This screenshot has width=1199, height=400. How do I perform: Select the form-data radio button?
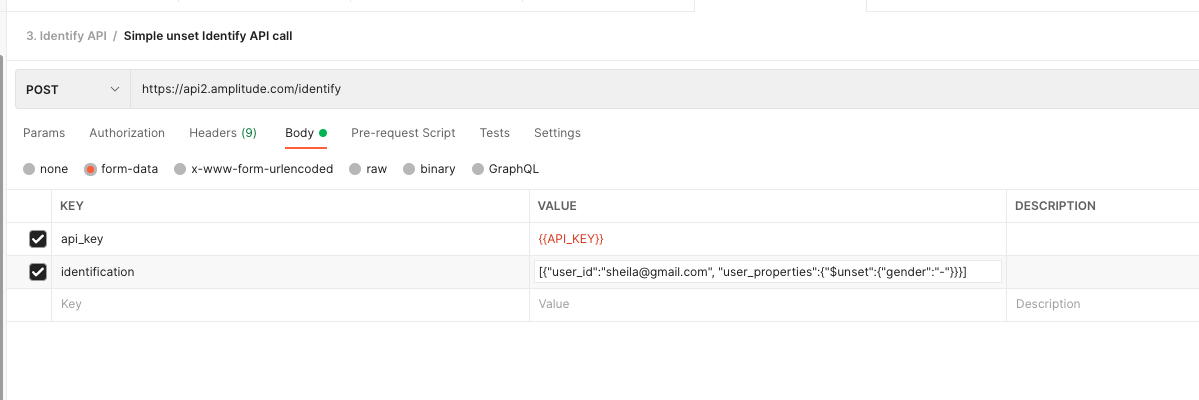click(91, 169)
